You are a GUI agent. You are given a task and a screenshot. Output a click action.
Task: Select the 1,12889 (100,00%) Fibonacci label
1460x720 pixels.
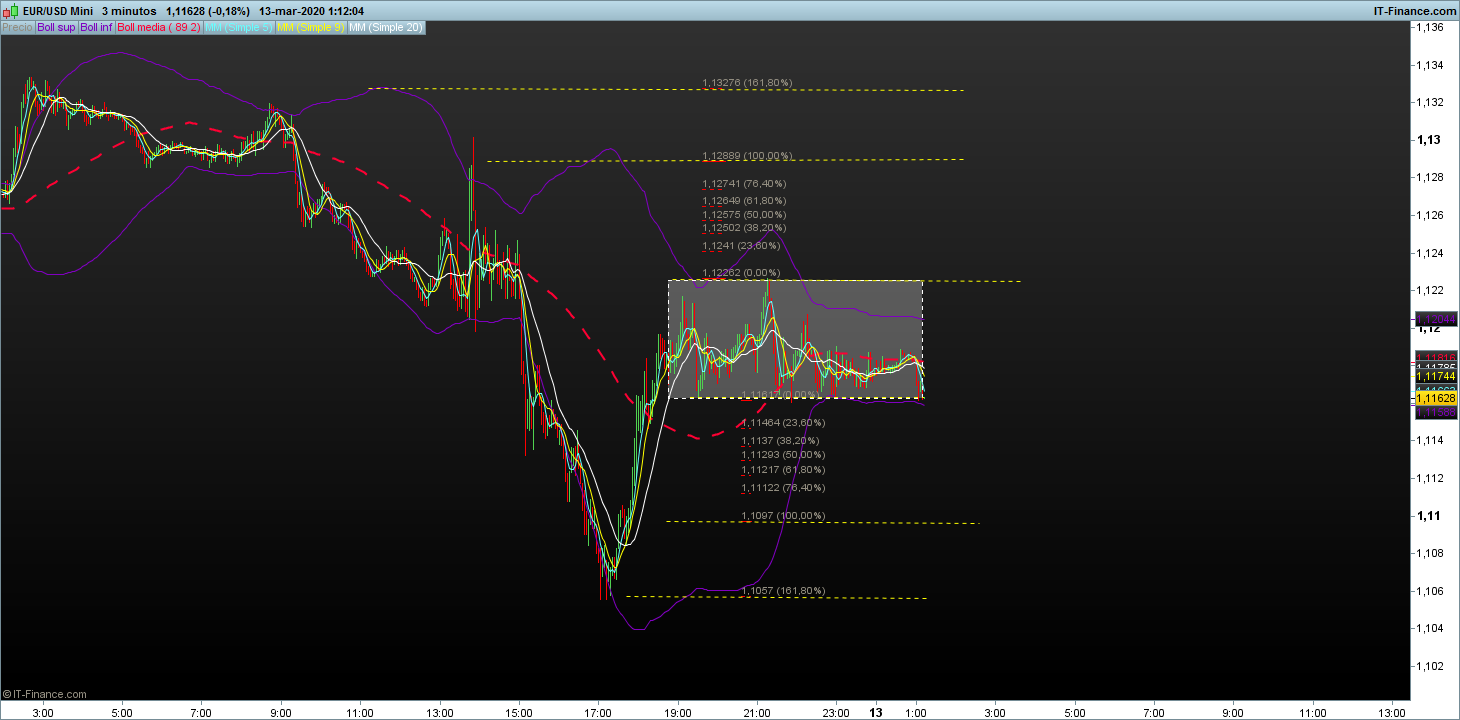click(747, 156)
